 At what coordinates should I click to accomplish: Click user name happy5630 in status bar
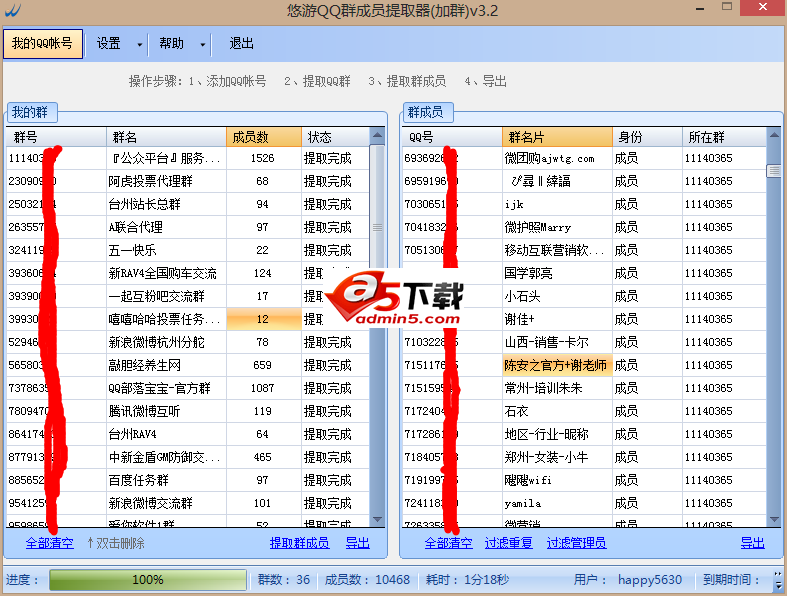tap(649, 580)
